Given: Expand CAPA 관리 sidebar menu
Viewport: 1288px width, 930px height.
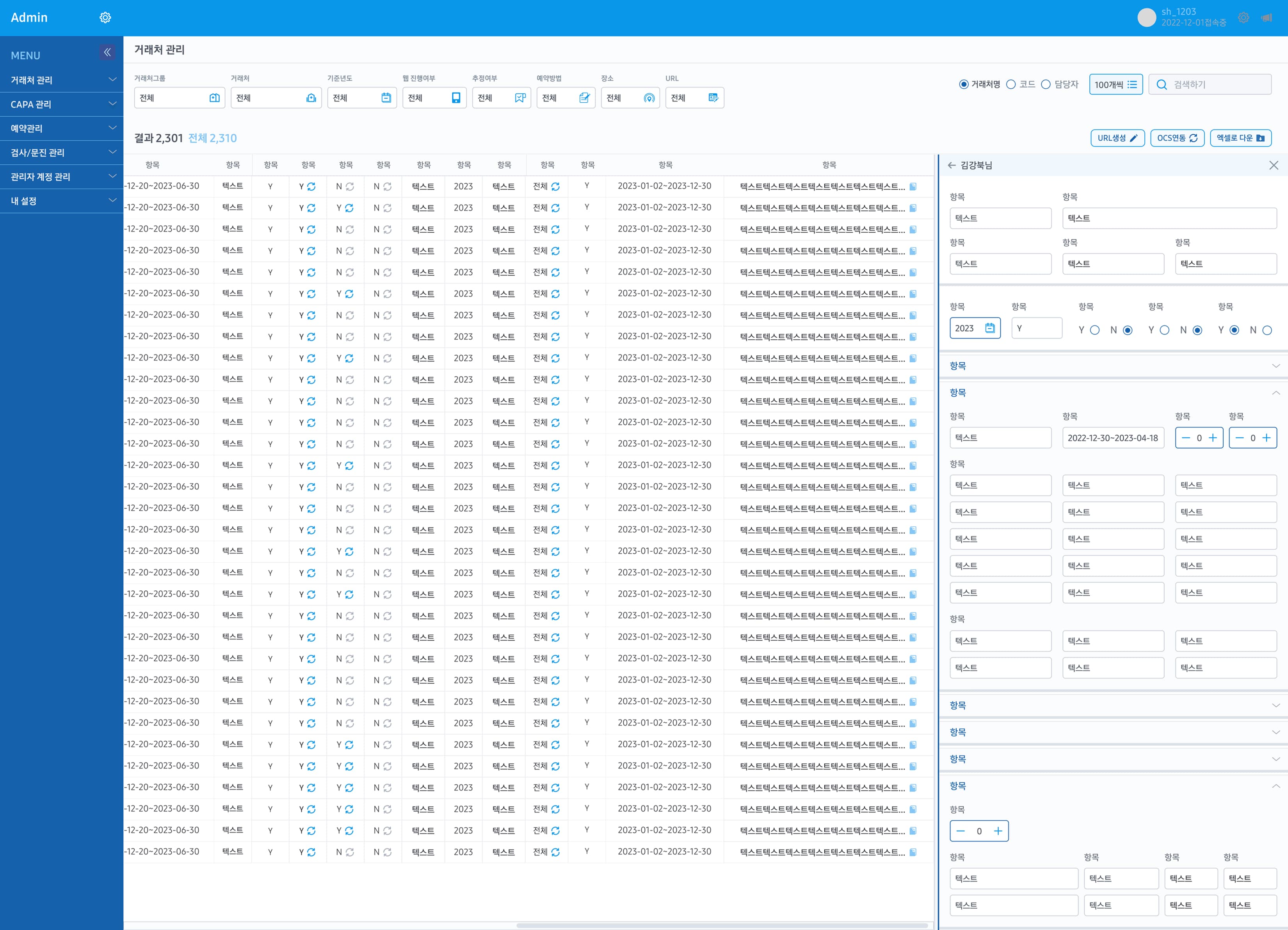Looking at the screenshot, I should 61,104.
